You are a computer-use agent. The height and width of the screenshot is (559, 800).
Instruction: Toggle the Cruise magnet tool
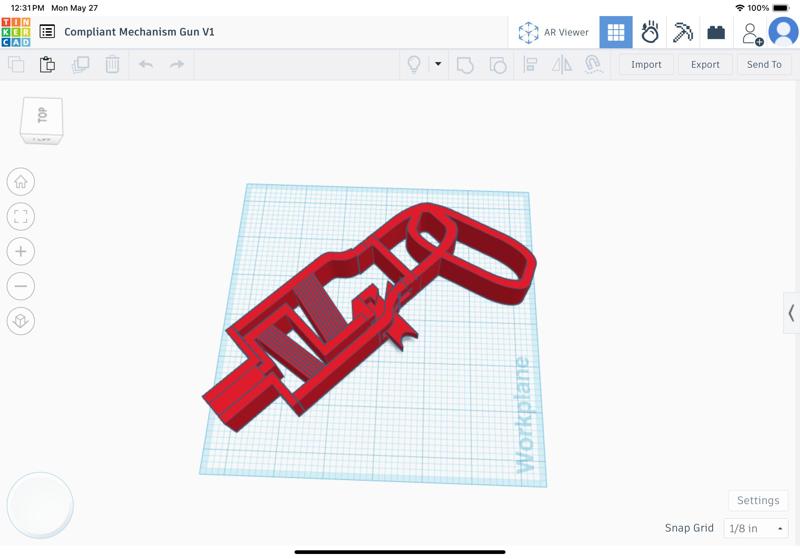pyautogui.click(x=593, y=65)
